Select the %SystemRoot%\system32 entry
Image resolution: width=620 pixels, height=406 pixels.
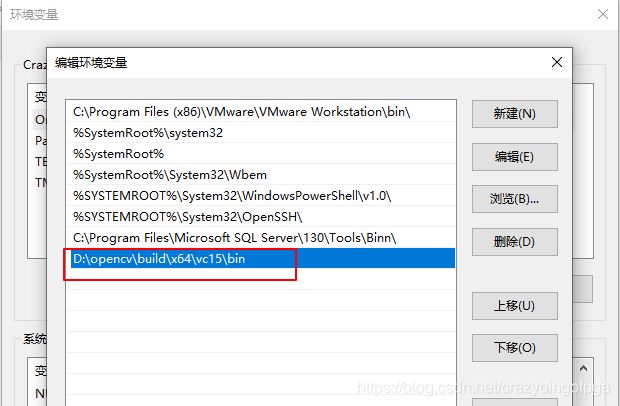click(261, 133)
